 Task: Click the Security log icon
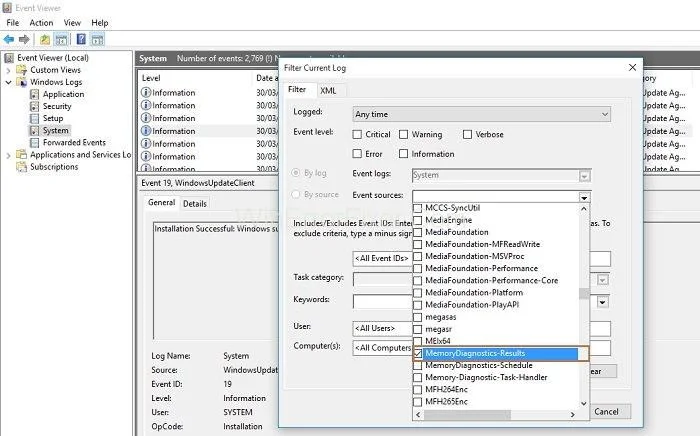point(34,106)
